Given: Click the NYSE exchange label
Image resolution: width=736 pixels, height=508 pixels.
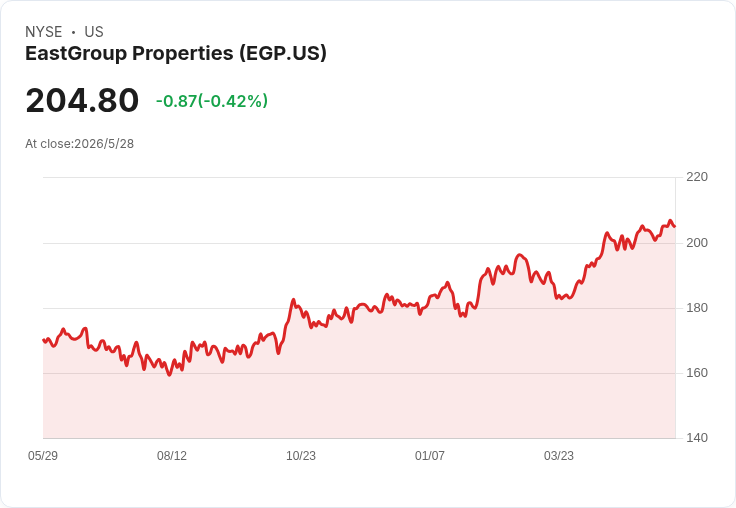Looking at the screenshot, I should coord(44,32).
